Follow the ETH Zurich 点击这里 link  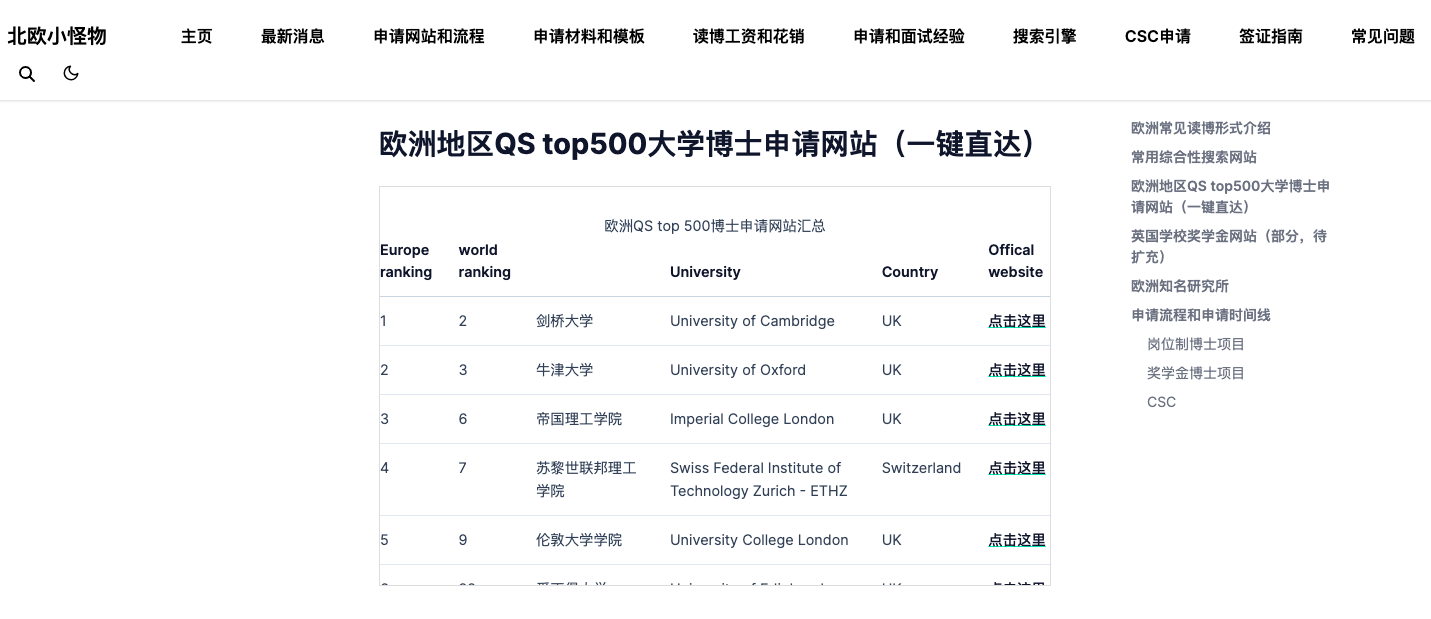tap(1017, 468)
